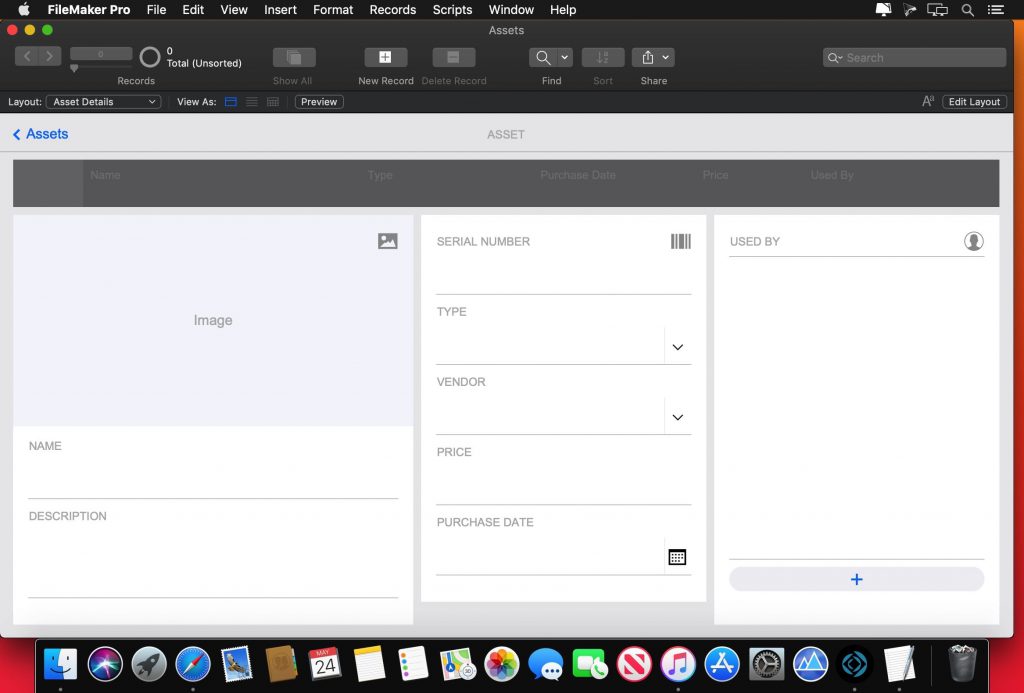This screenshot has height=693, width=1024.
Task: Open the Layout selector dropdown
Action: point(102,101)
